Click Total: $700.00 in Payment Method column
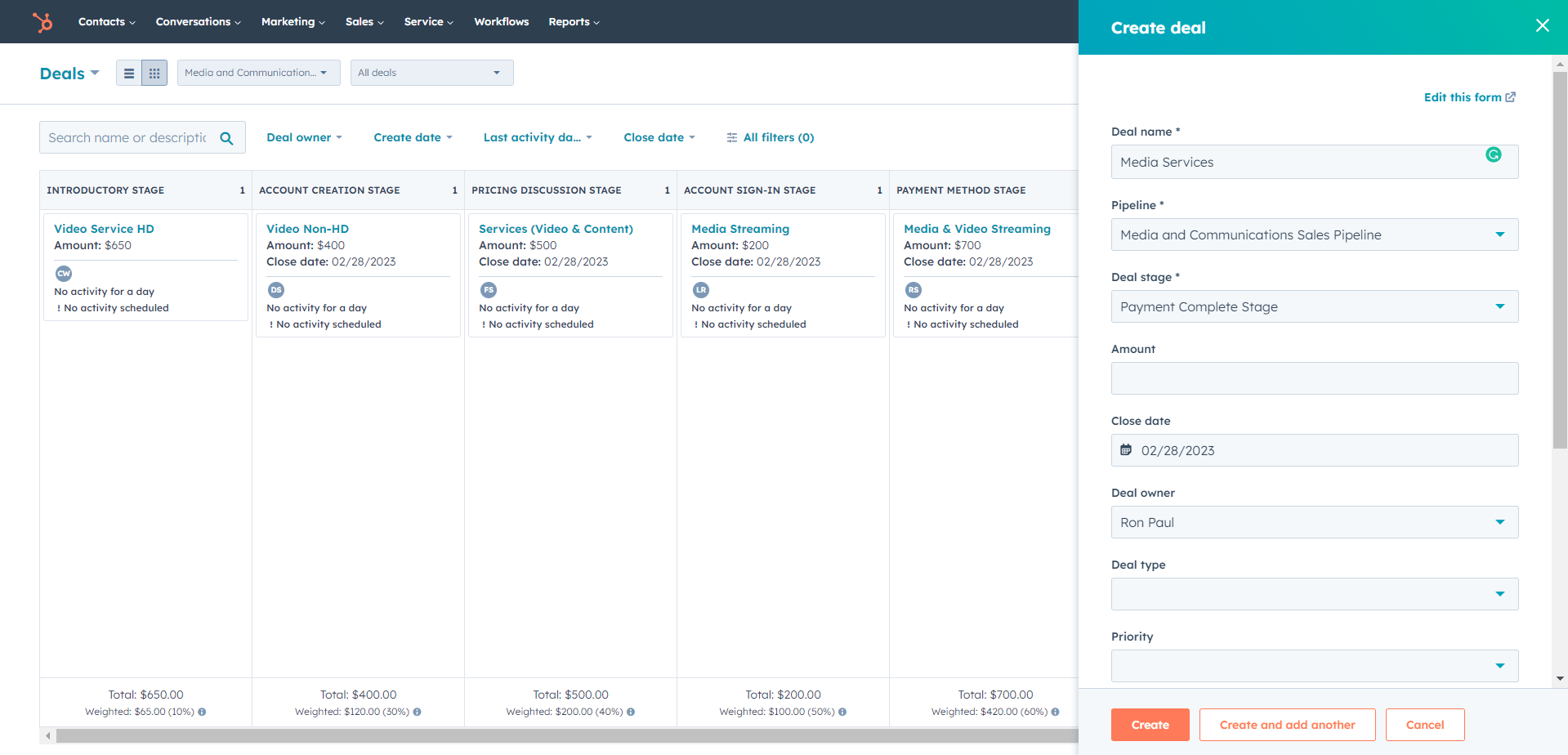Screen dimensions: 1568x755 pos(995,695)
